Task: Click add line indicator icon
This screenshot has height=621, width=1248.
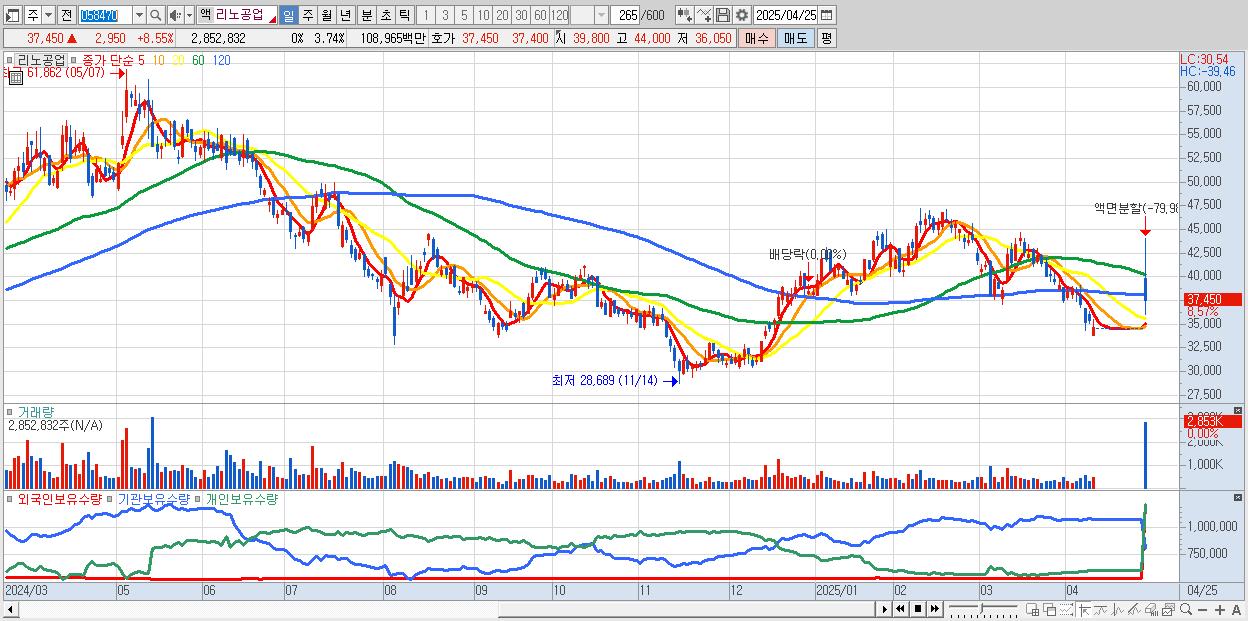Action: 705,15
